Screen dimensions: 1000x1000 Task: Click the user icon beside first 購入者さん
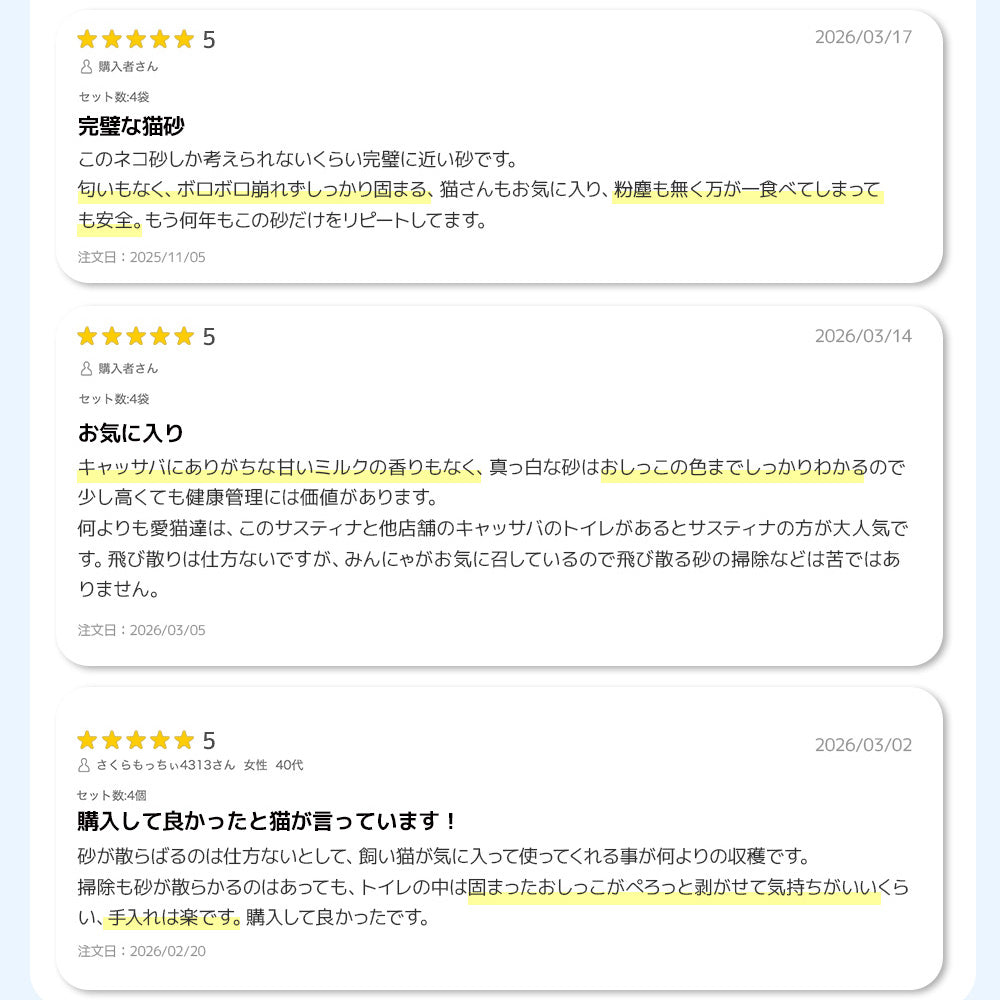[85, 67]
